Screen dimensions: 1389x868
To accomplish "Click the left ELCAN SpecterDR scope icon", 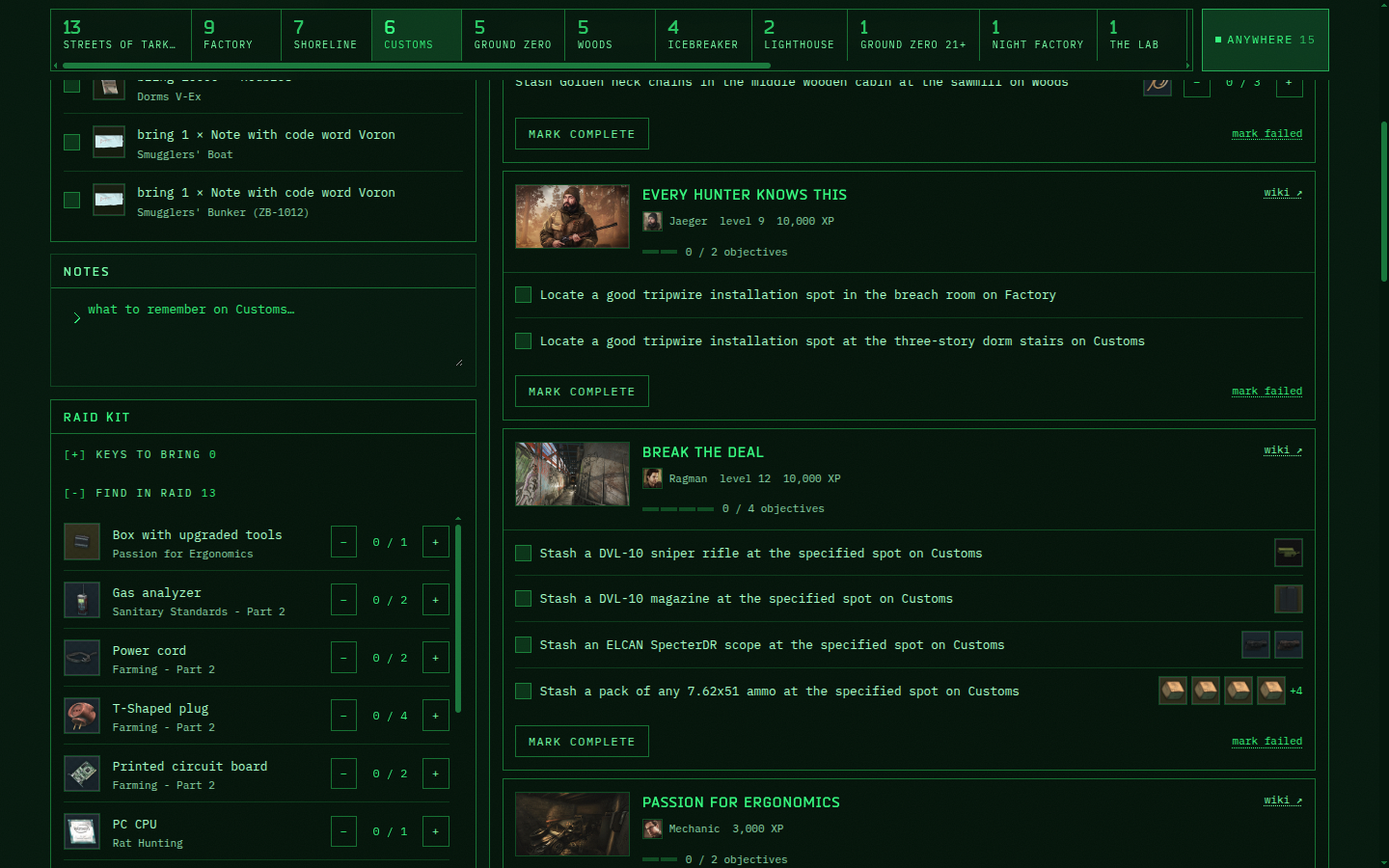I will coord(1256,644).
